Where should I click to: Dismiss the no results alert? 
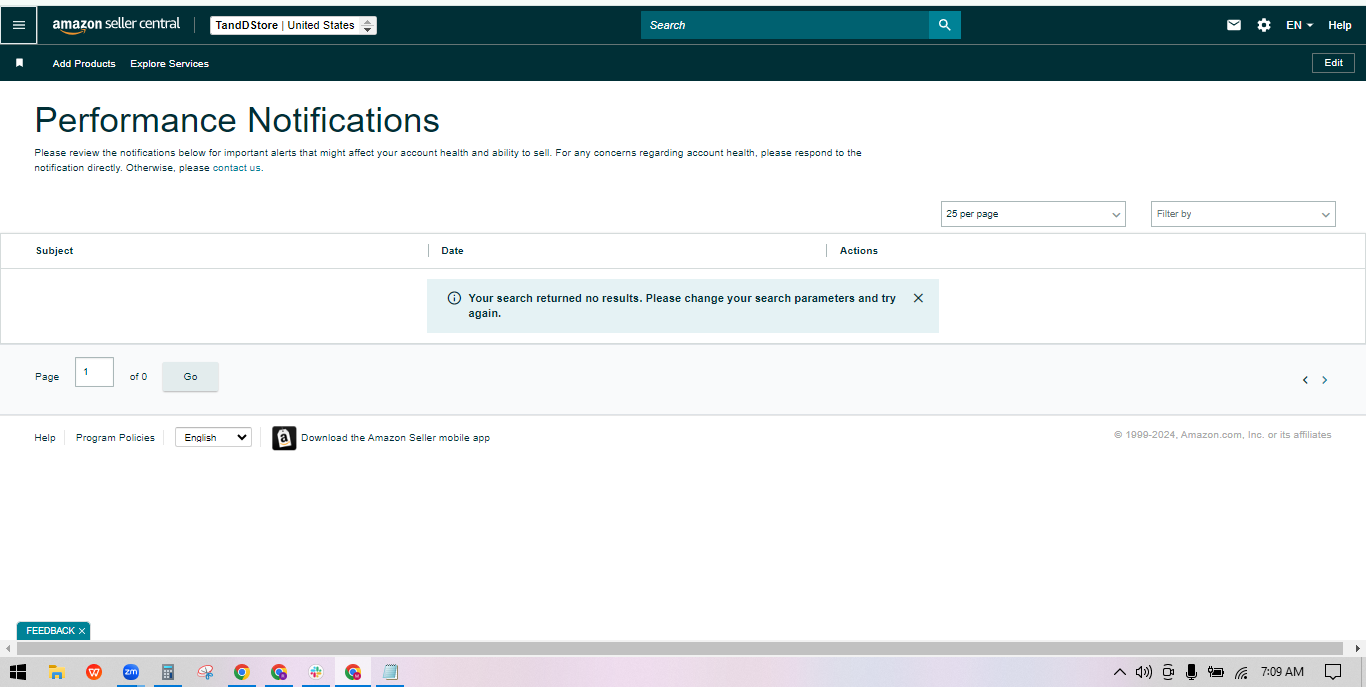(x=918, y=298)
